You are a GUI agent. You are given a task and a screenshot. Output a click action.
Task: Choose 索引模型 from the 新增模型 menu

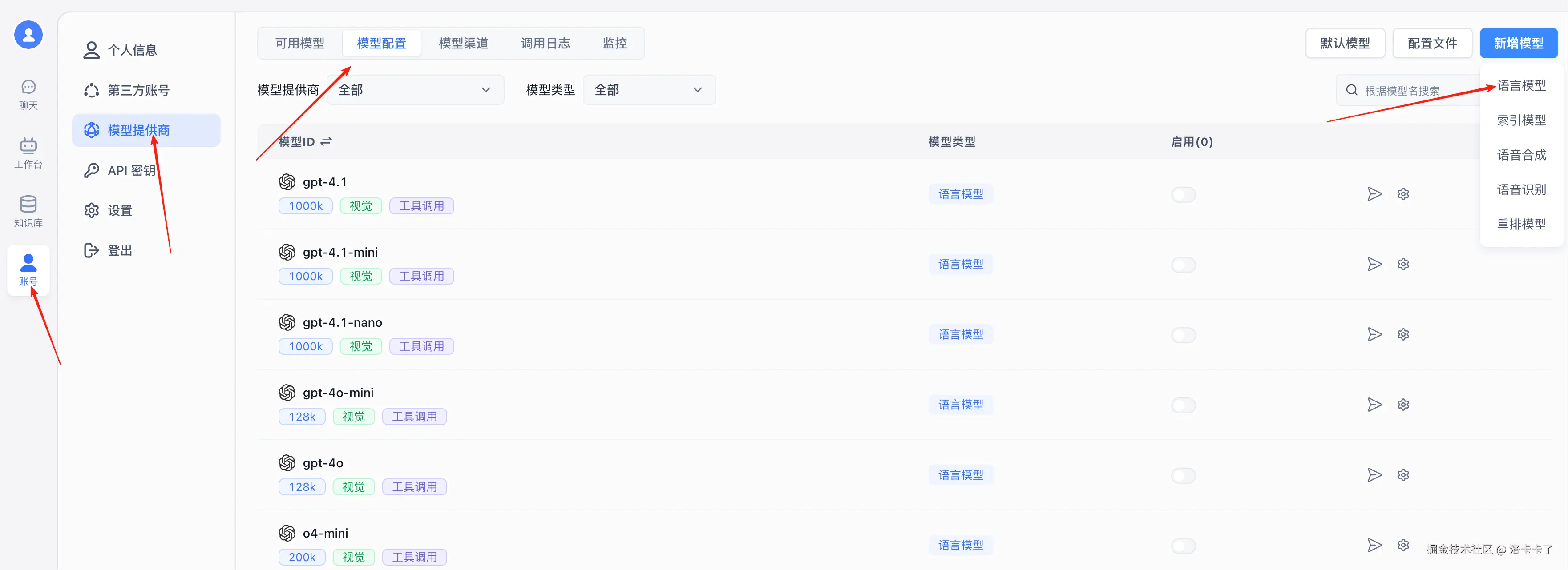(x=1521, y=120)
